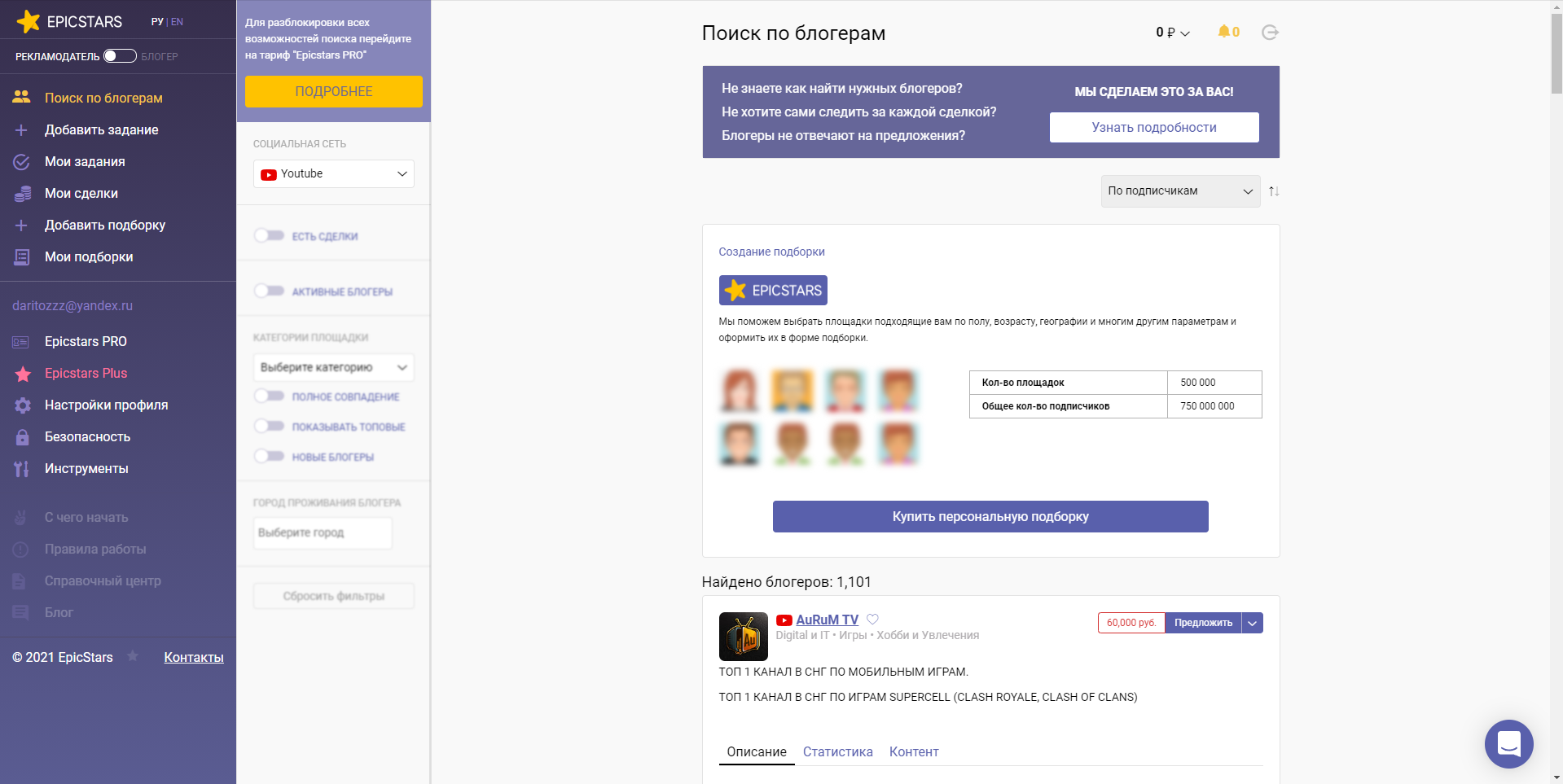Click the checkmark icon beside Мои задания
1563x784 pixels.
pos(21,162)
